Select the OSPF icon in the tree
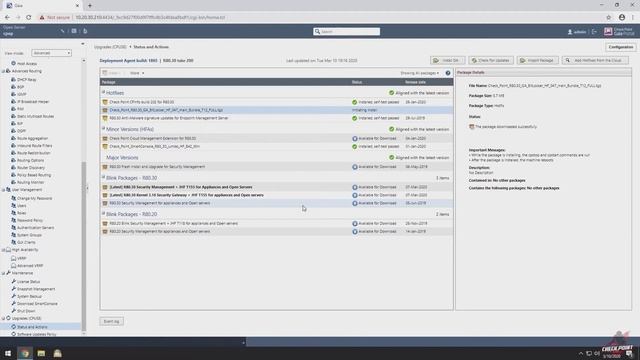 [x=13, y=131]
